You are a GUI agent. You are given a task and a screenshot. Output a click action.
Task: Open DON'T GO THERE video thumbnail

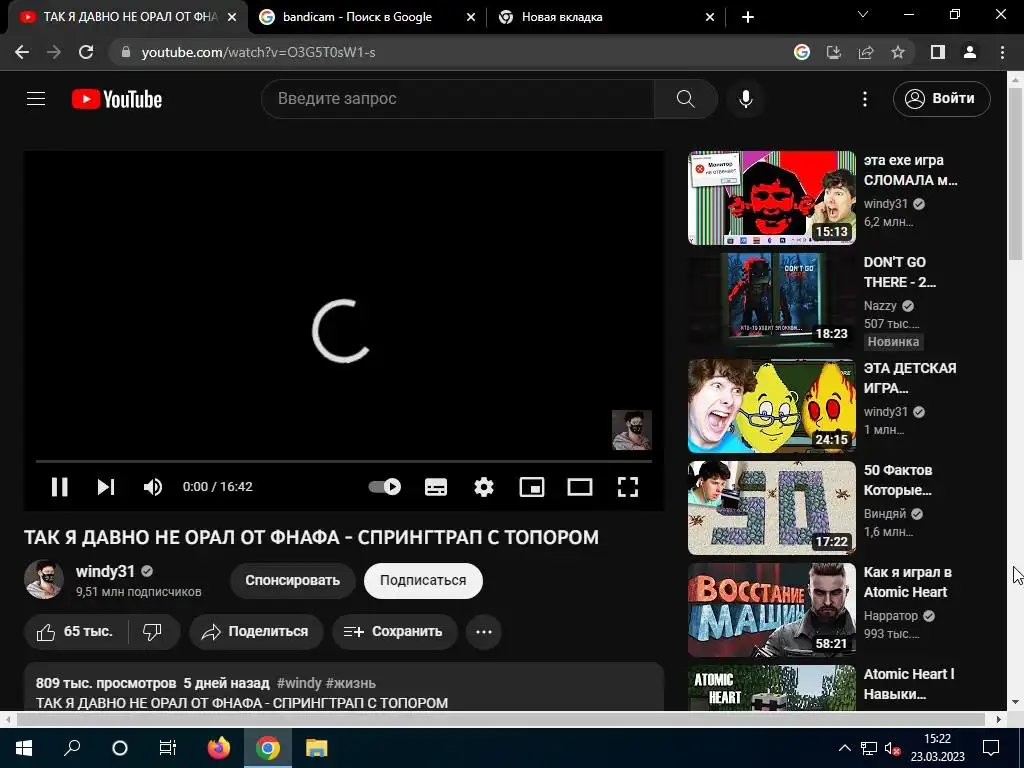coord(771,300)
